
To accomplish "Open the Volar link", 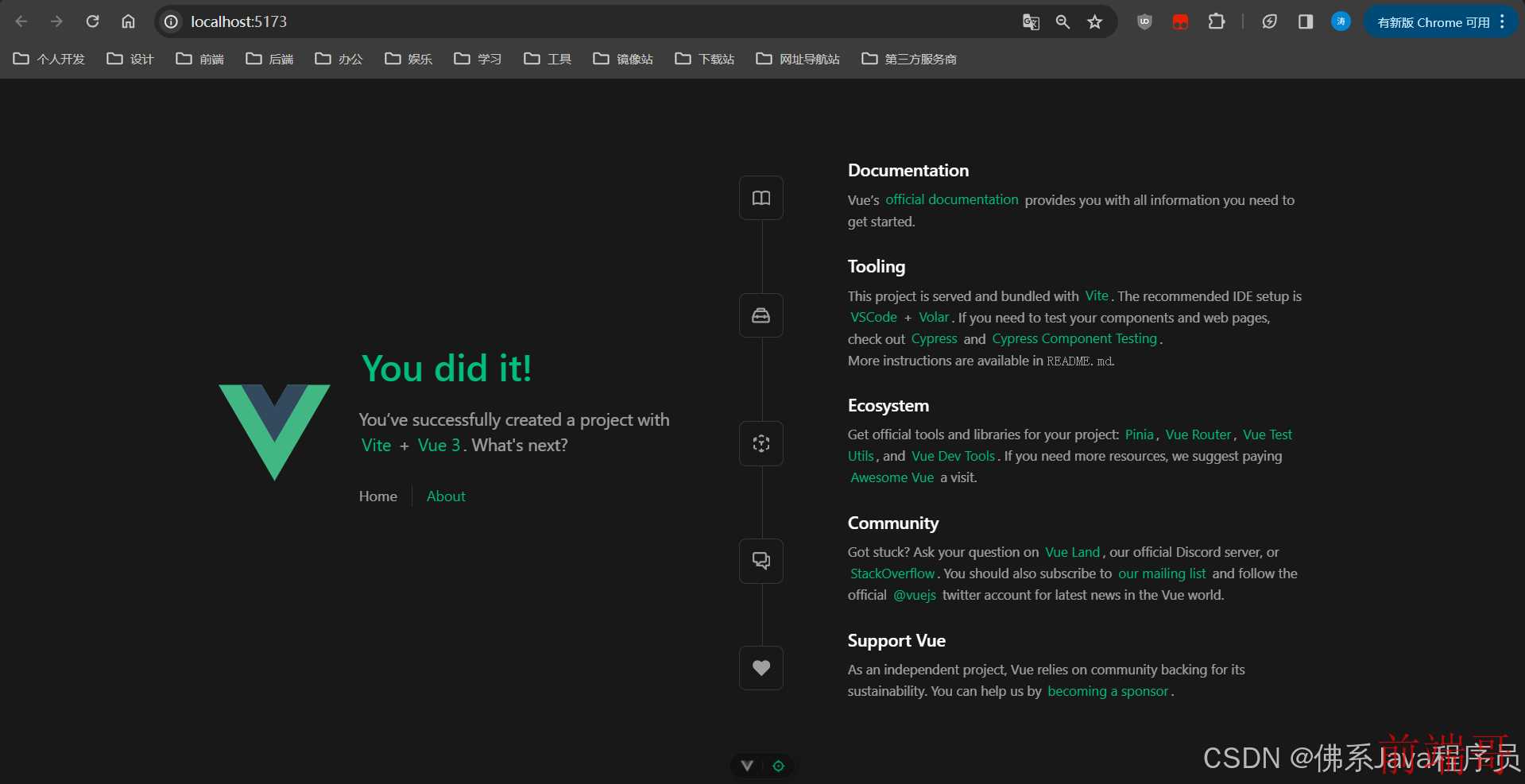I will point(934,318).
